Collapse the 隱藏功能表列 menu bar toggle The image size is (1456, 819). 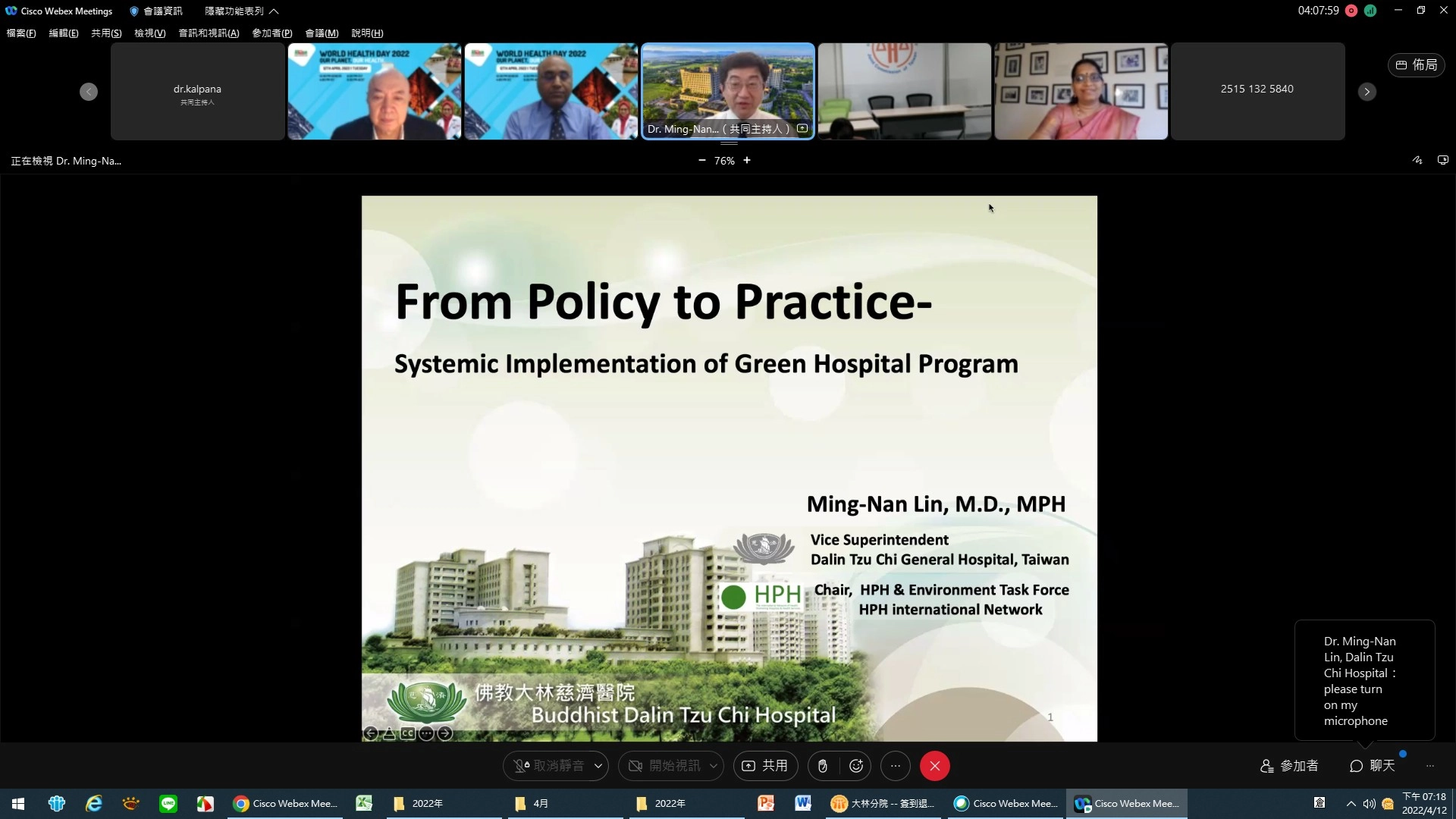point(242,11)
